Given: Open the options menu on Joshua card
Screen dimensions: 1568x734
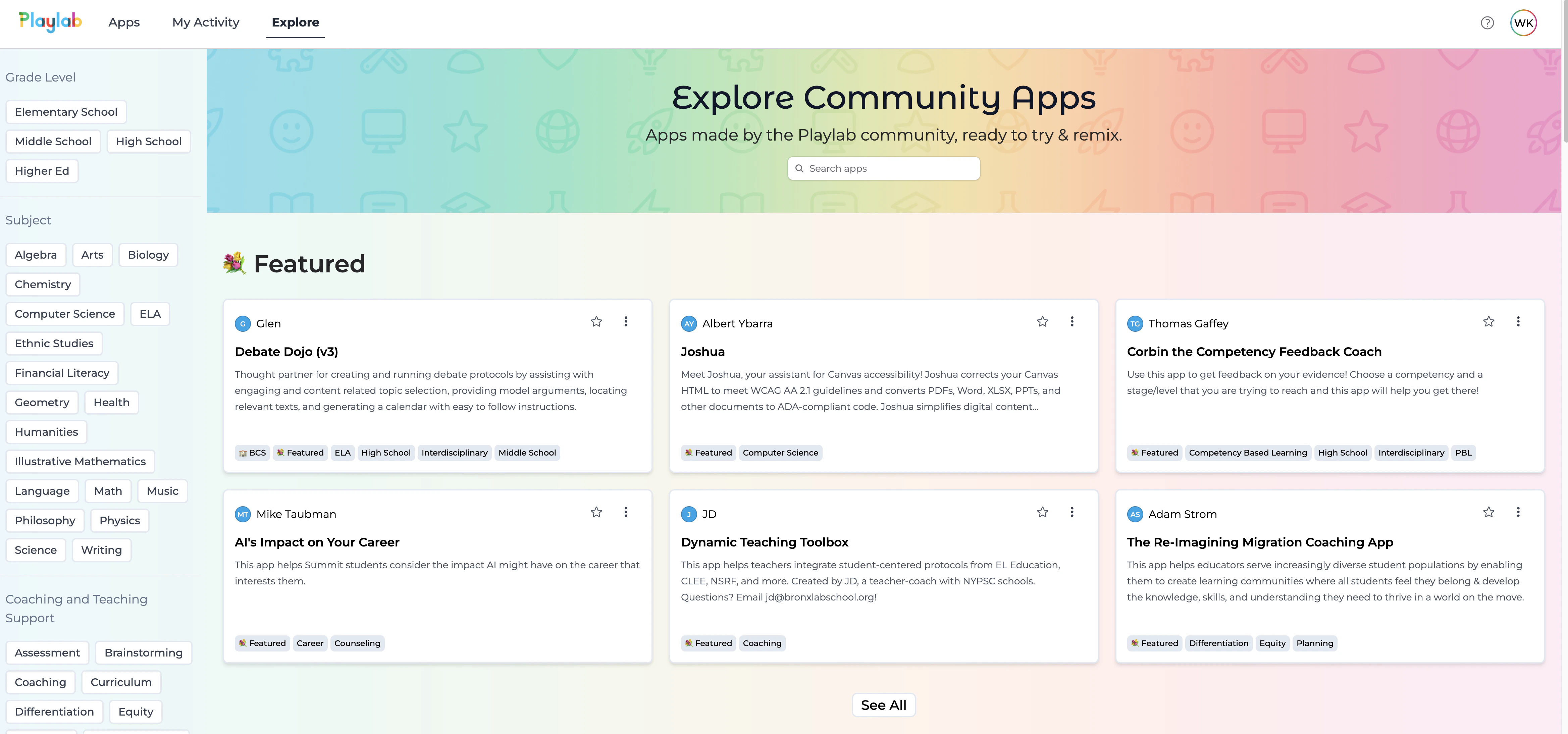Looking at the screenshot, I should (x=1072, y=322).
